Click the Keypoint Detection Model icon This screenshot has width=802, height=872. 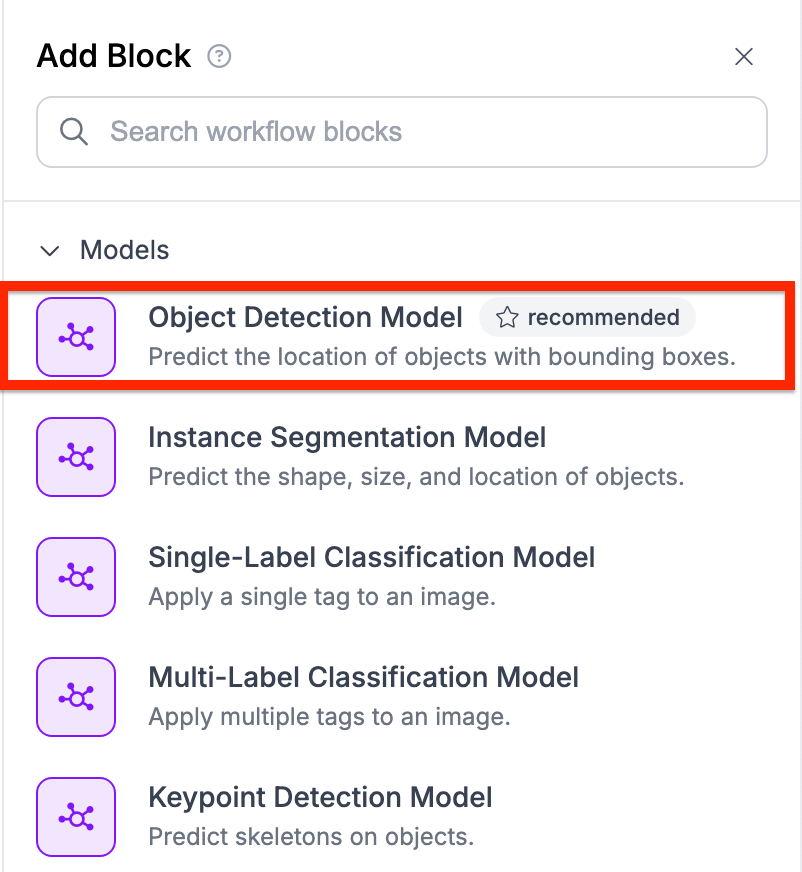tap(76, 817)
